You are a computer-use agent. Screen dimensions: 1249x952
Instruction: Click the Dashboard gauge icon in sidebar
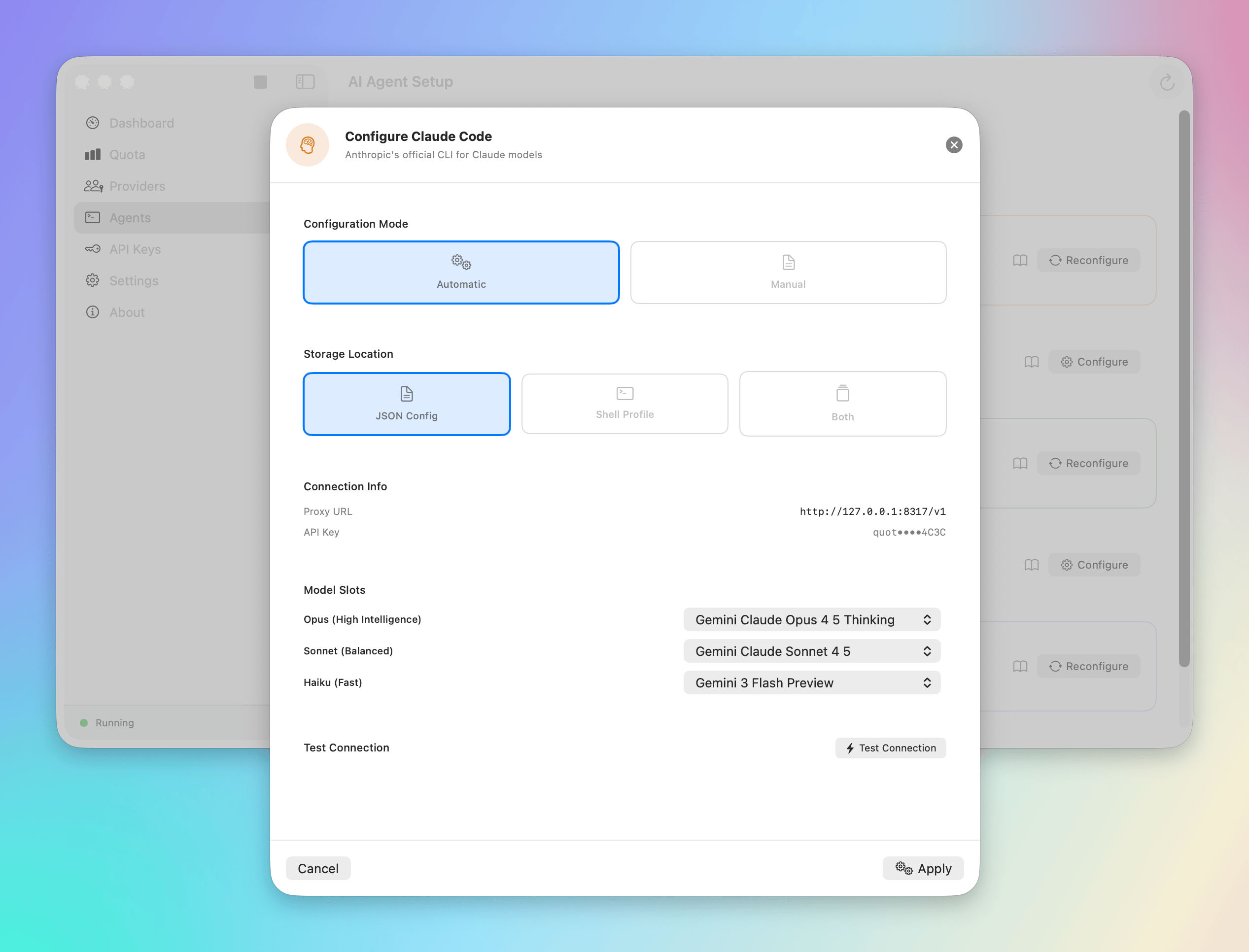pyautogui.click(x=92, y=123)
